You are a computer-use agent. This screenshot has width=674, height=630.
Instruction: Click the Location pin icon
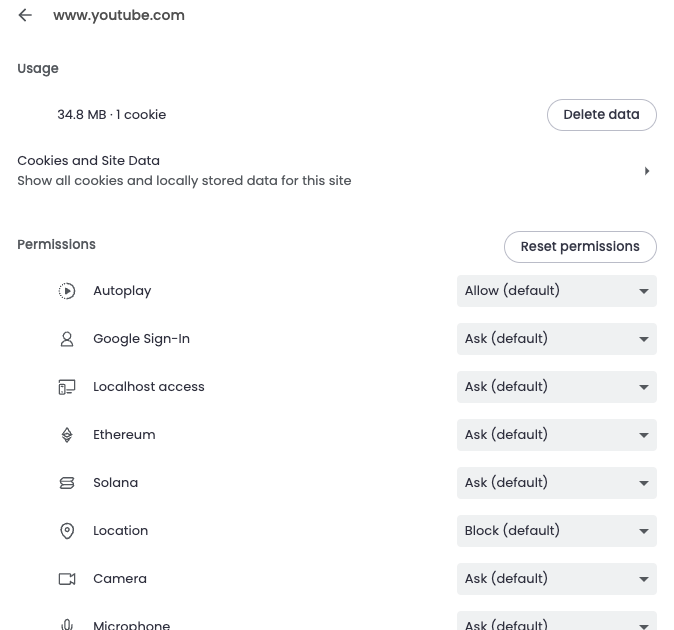pyautogui.click(x=67, y=531)
